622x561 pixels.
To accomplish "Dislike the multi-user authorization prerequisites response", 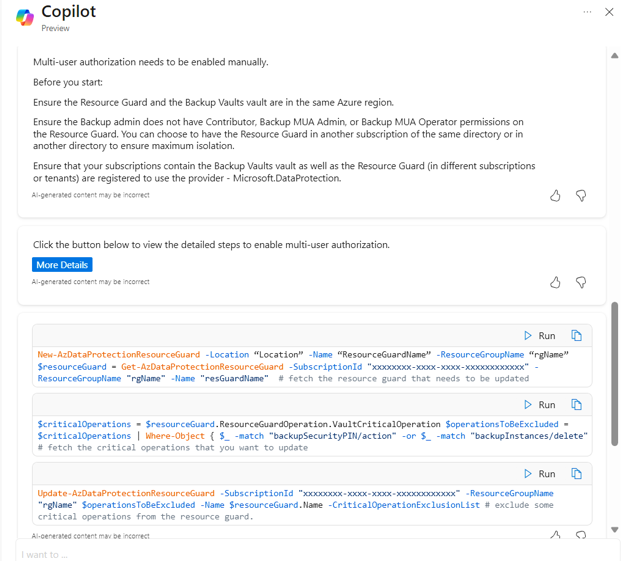I will pos(581,196).
